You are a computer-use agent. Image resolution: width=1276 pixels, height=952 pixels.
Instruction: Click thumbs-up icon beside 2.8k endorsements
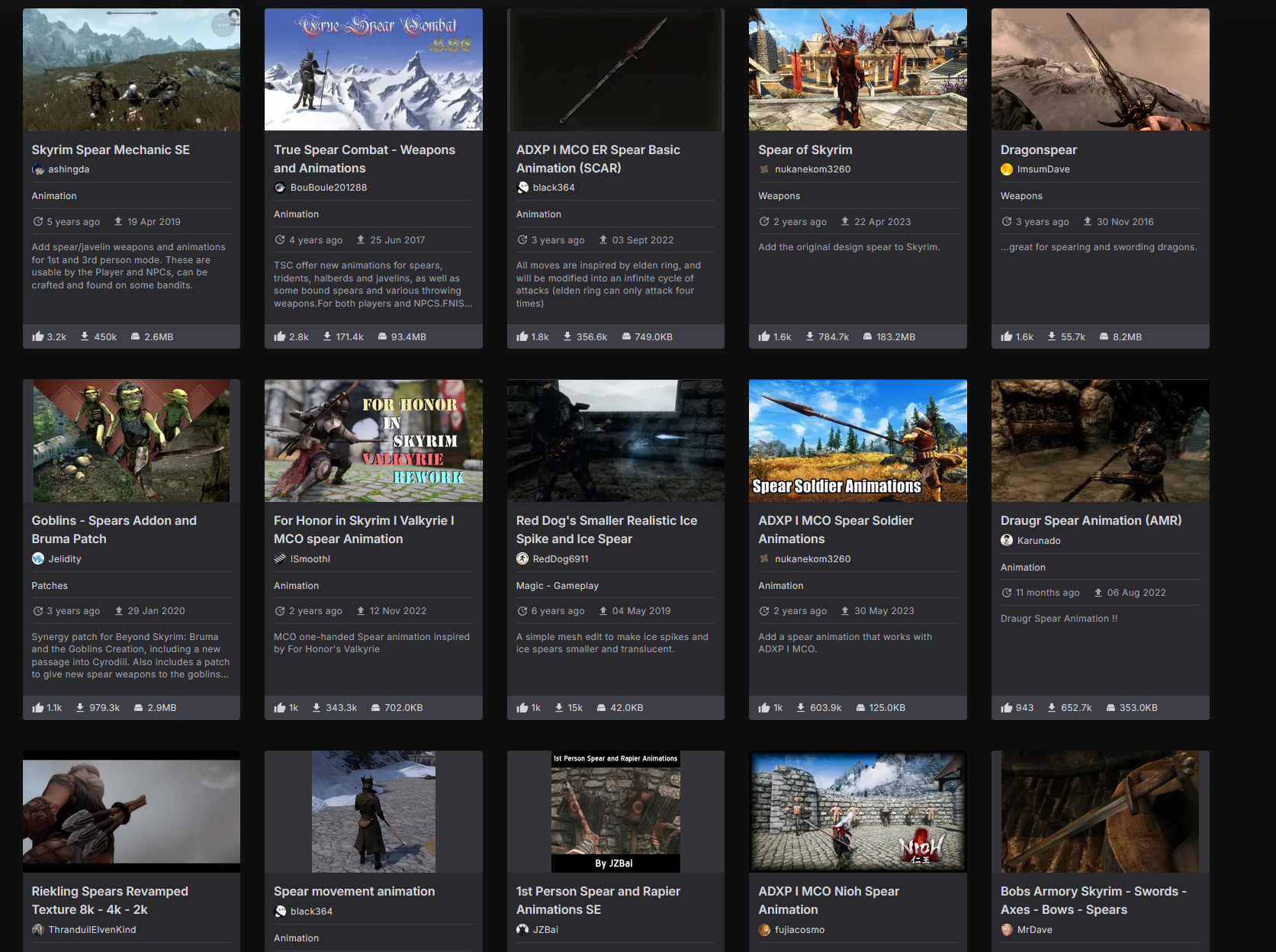click(x=280, y=336)
